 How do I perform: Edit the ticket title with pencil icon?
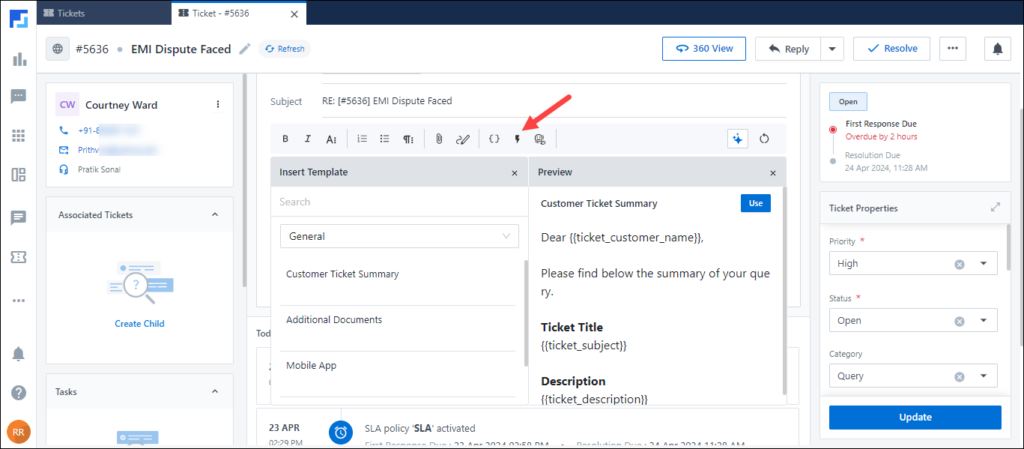(245, 49)
